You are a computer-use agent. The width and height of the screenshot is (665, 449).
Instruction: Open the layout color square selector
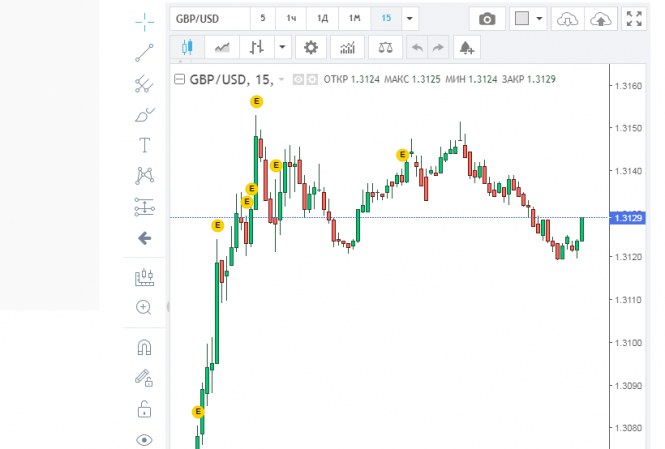click(522, 19)
